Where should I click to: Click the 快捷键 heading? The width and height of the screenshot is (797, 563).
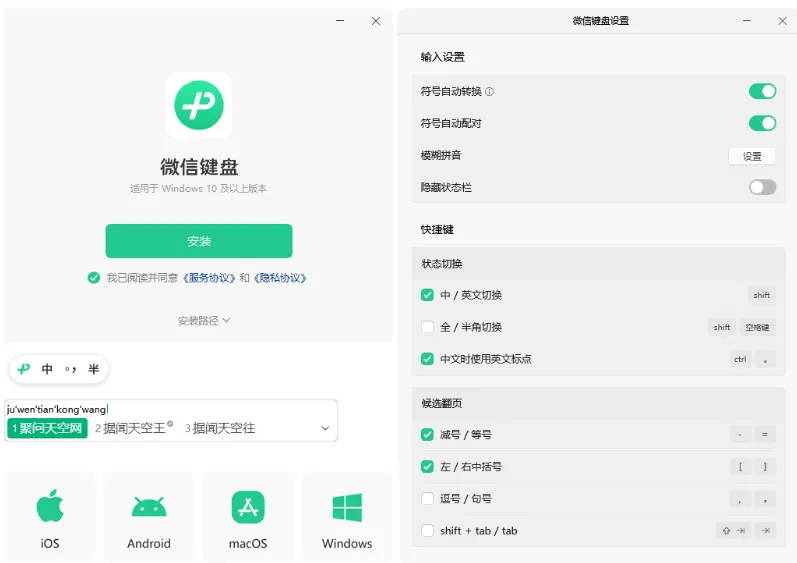[437, 230]
